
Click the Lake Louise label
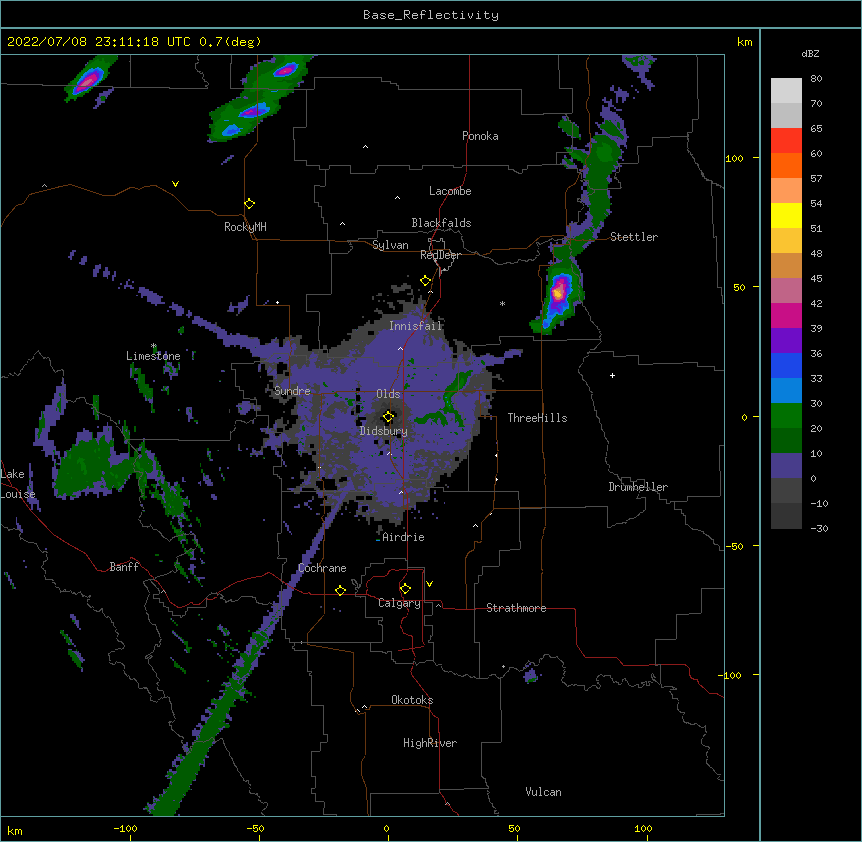[18, 484]
